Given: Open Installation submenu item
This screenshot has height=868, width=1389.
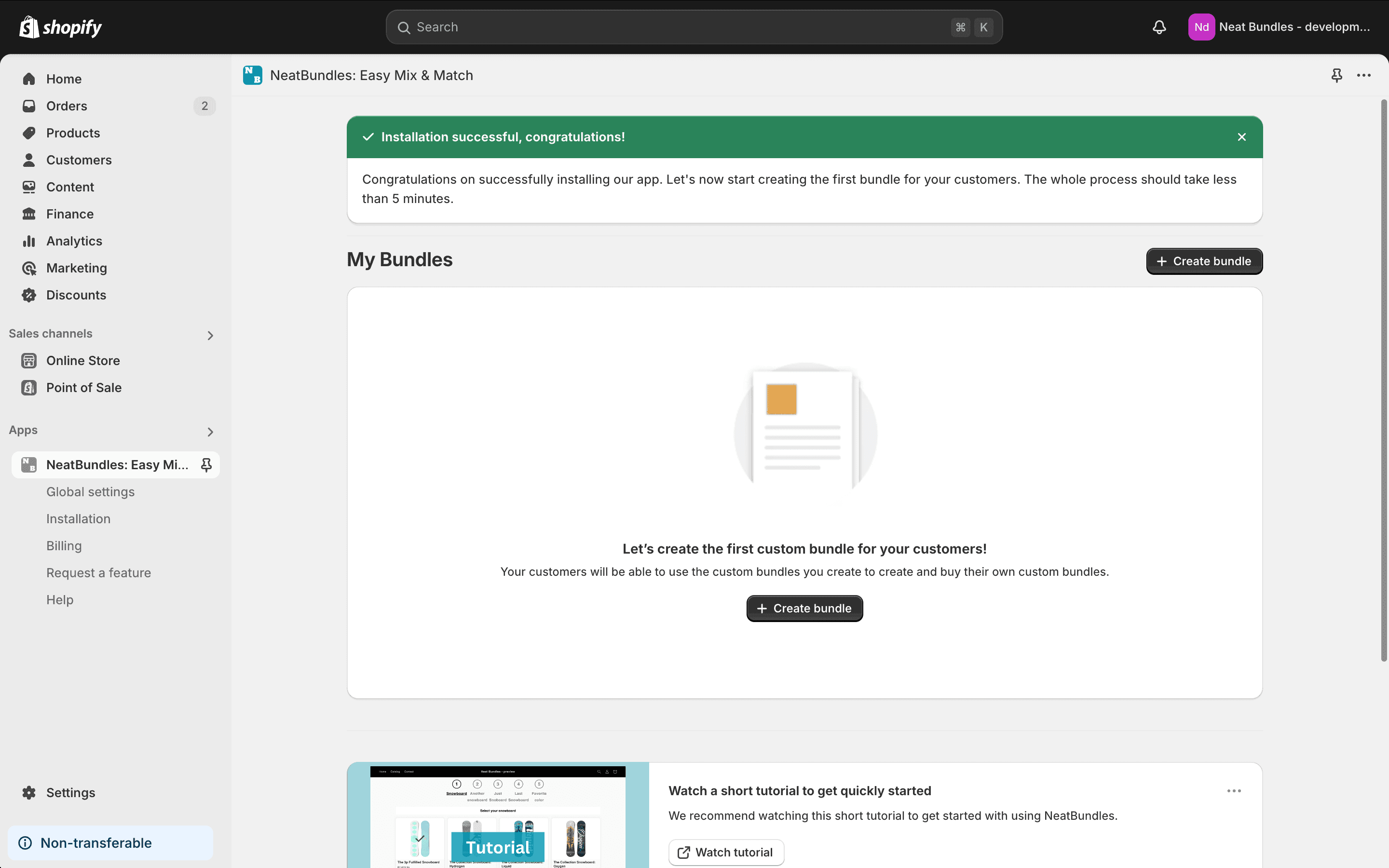Looking at the screenshot, I should click(x=78, y=518).
